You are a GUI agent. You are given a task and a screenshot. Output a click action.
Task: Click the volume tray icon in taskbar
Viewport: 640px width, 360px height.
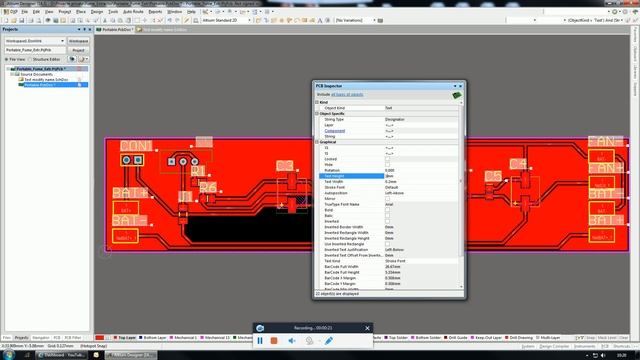coord(603,356)
